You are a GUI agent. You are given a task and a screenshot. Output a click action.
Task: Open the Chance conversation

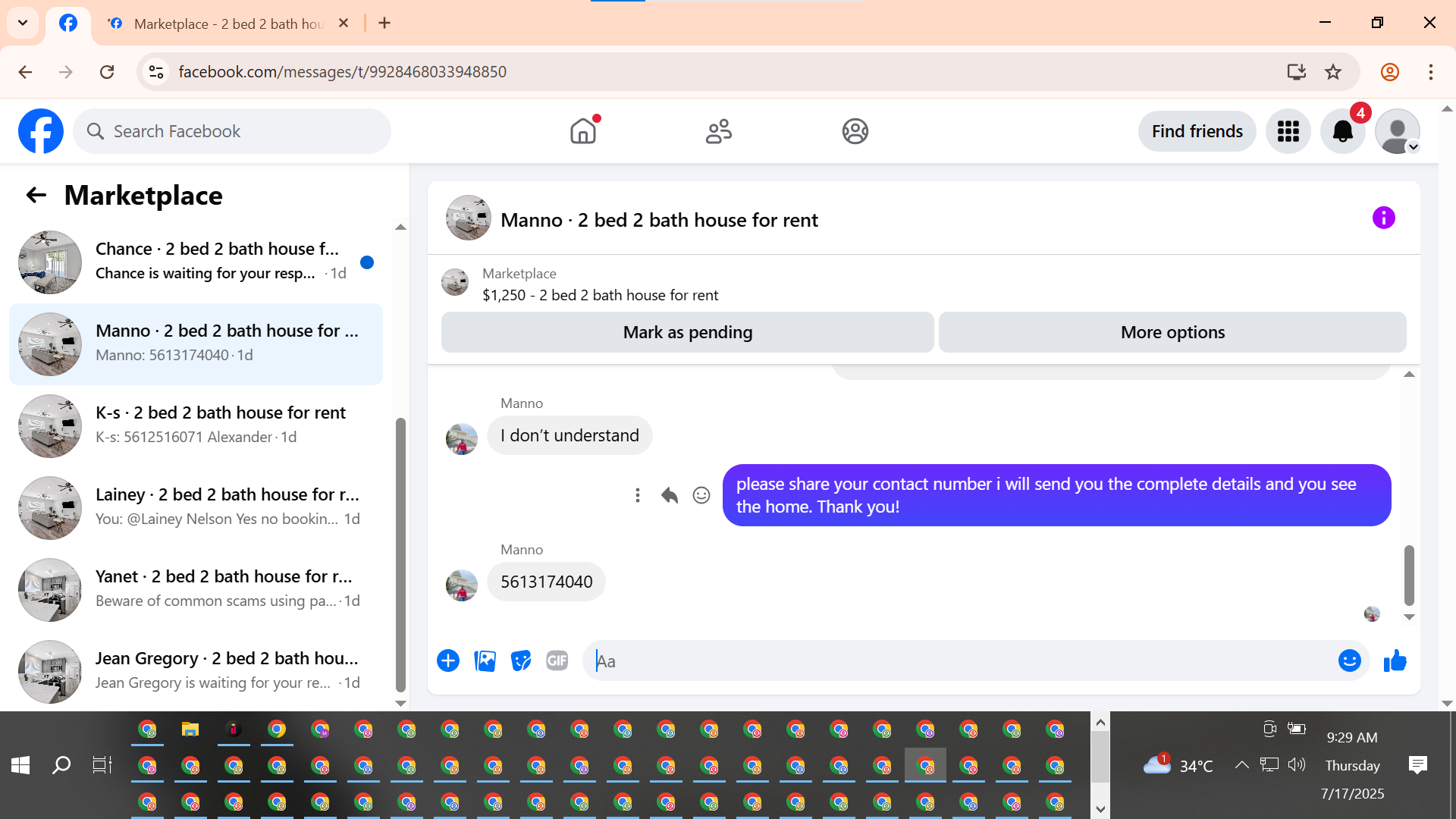(x=196, y=262)
